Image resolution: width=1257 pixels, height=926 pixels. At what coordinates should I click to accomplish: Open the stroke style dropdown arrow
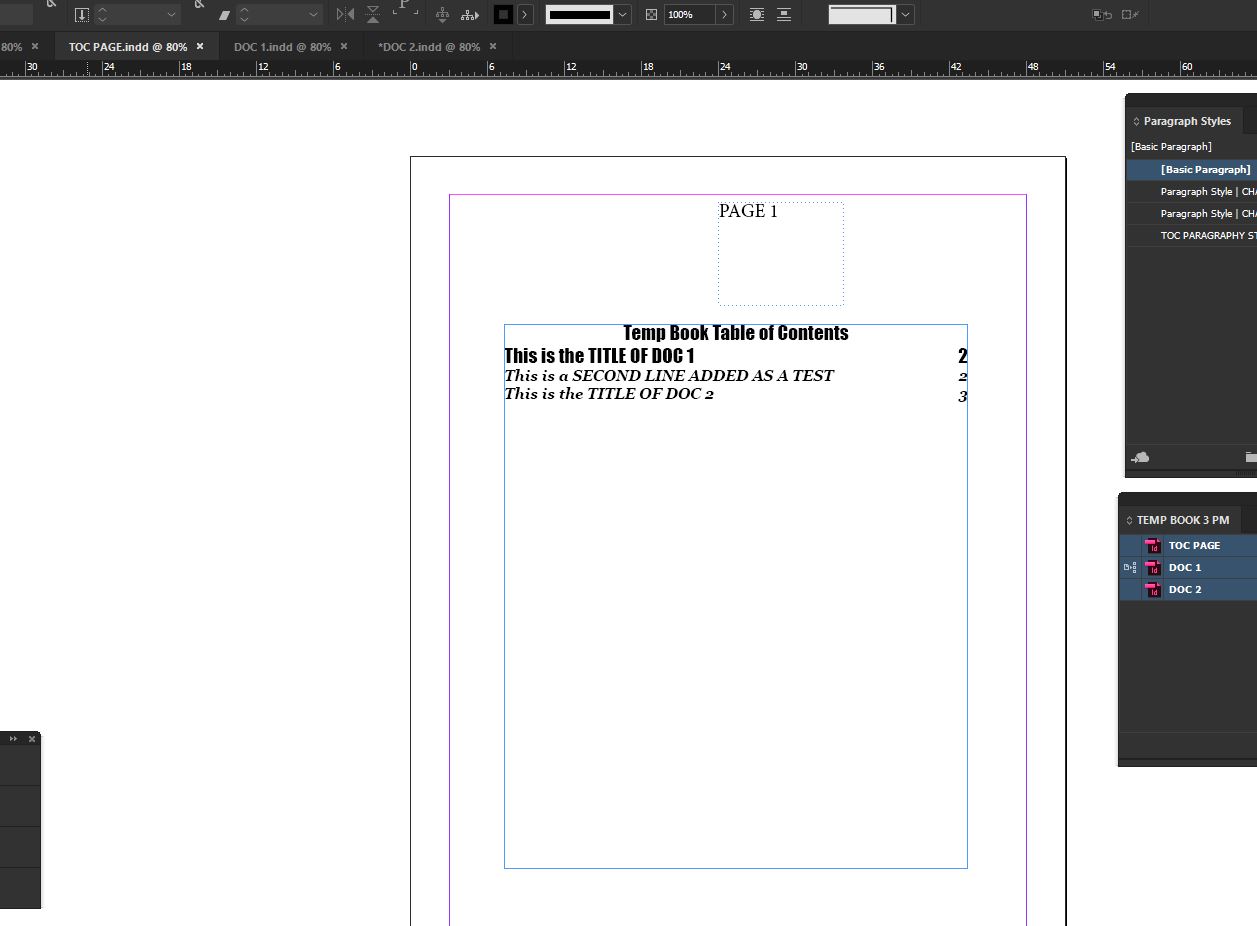click(623, 15)
